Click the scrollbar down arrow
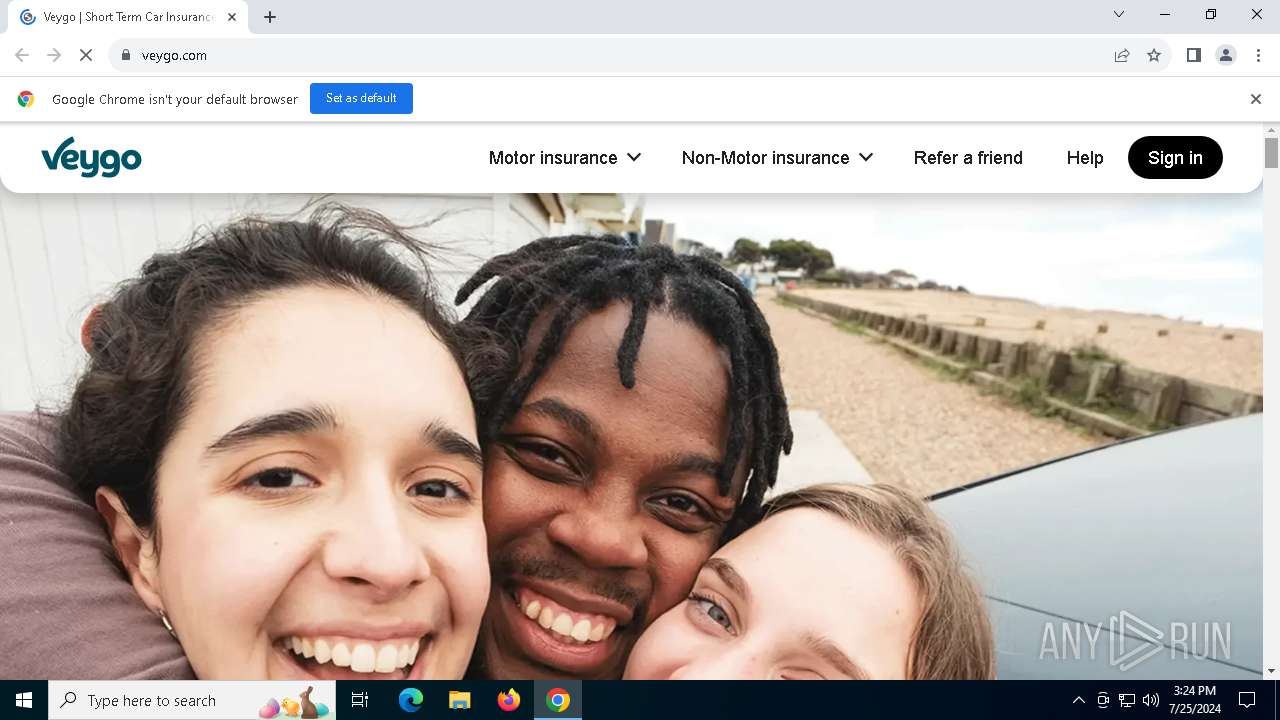The image size is (1280, 720). pyautogui.click(x=1272, y=671)
